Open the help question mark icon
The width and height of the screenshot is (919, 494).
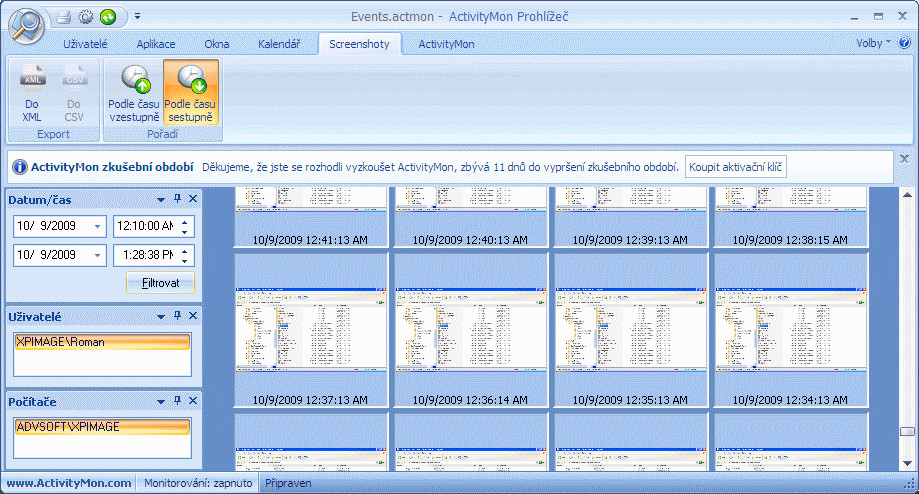(904, 43)
